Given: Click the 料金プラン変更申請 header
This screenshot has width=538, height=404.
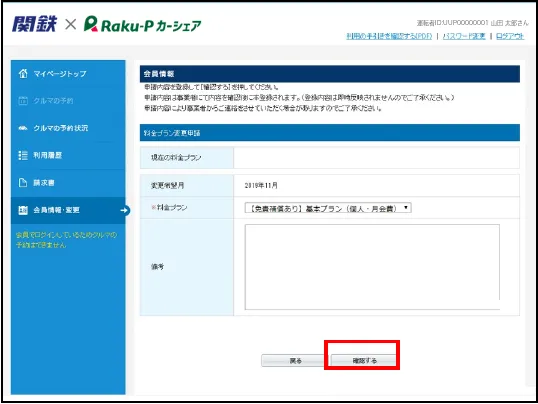Looking at the screenshot, I should click(x=330, y=133).
